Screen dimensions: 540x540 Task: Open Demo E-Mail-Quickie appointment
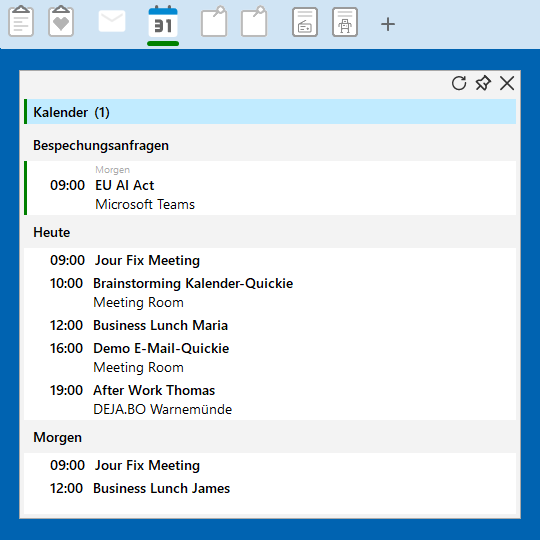(x=270, y=358)
